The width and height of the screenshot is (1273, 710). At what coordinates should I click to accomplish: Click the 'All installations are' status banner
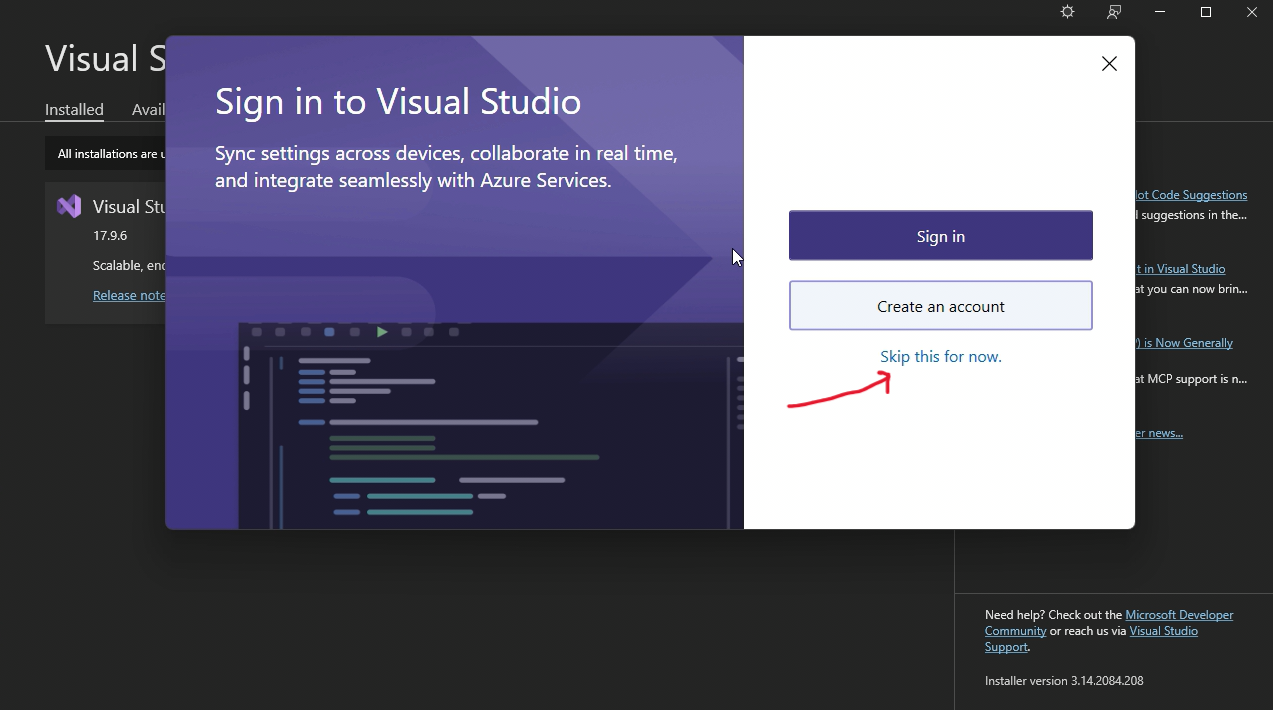[x=106, y=154]
